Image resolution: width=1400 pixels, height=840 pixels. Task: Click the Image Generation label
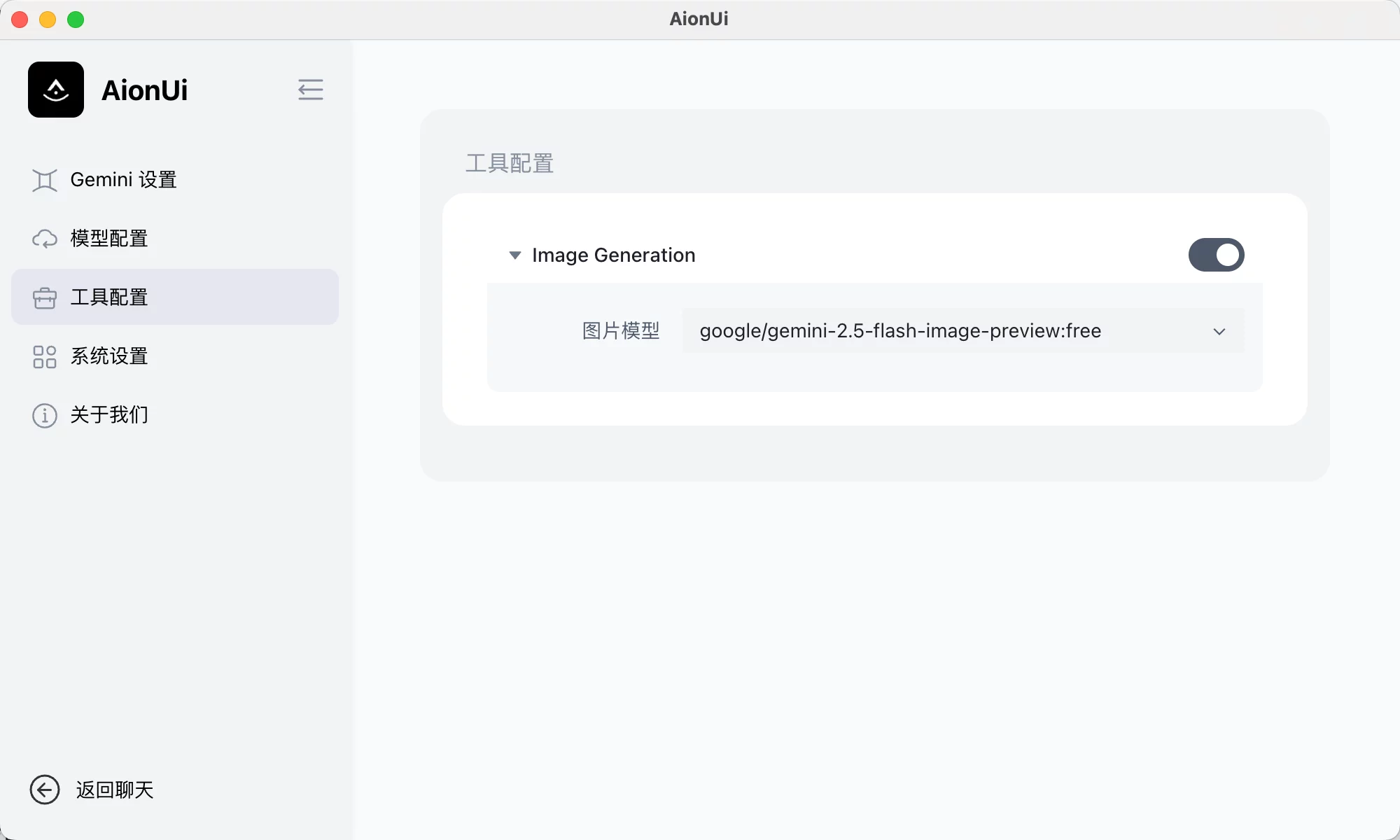pos(614,255)
